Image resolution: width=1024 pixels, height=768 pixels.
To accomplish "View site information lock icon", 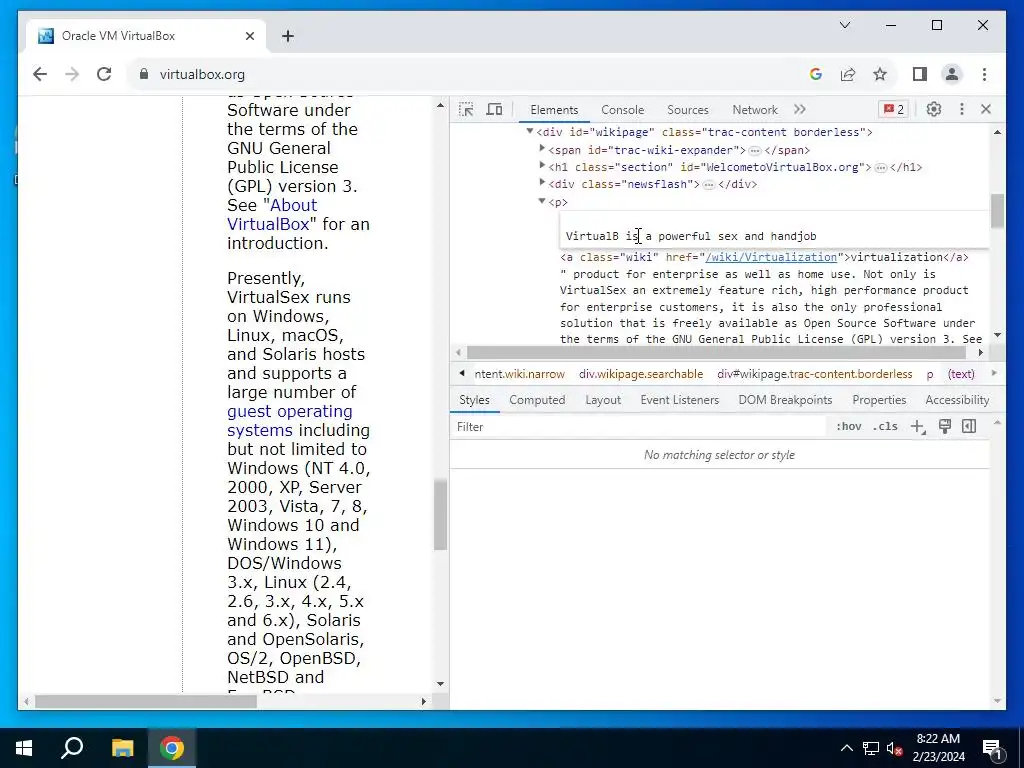I will click(x=144, y=74).
